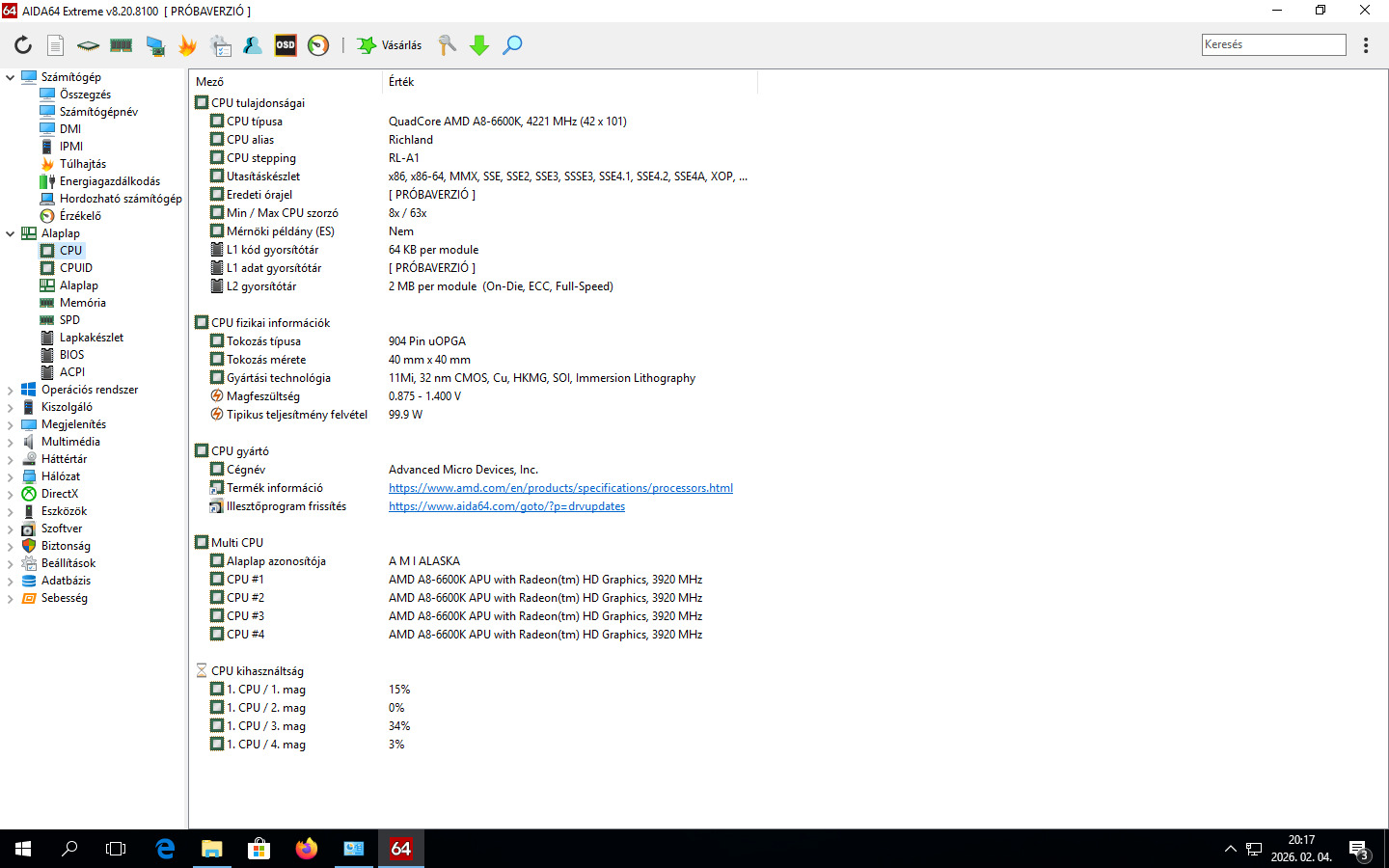Select Memória tree item
Viewport: 1389px width, 868px height.
tap(83, 303)
